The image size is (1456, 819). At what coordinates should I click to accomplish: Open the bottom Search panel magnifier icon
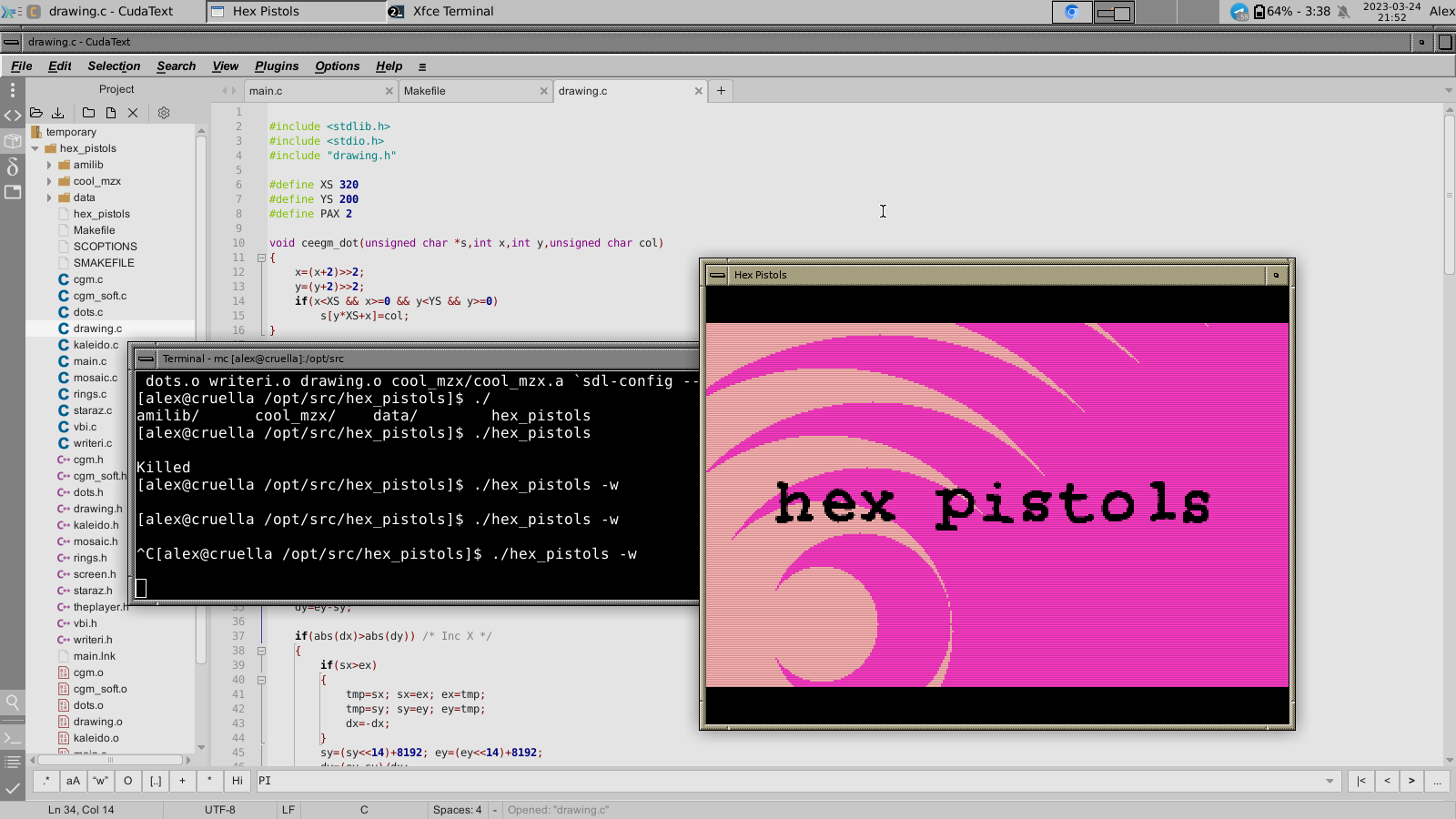(13, 702)
